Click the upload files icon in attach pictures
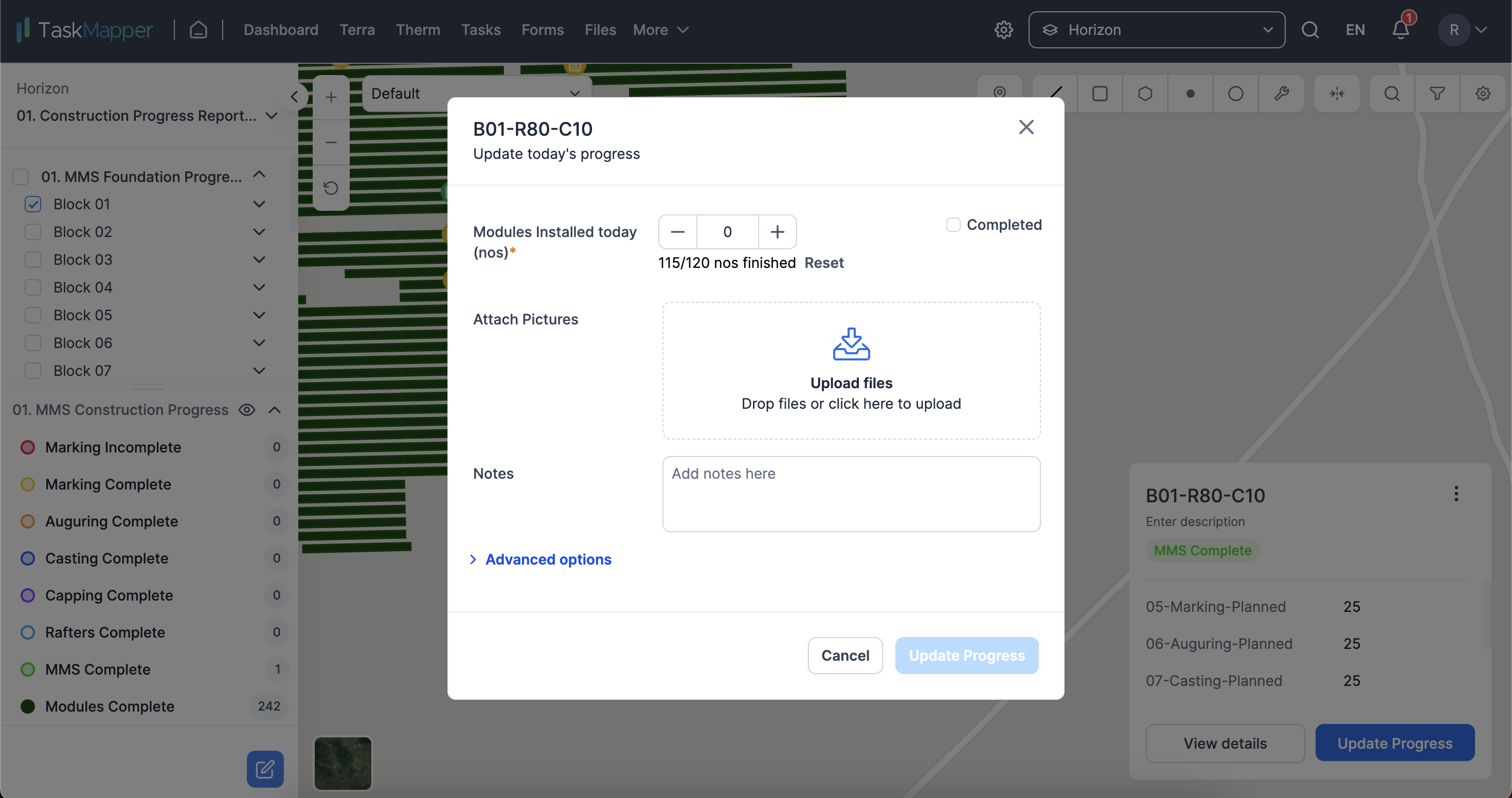Image resolution: width=1512 pixels, height=798 pixels. 851,344
